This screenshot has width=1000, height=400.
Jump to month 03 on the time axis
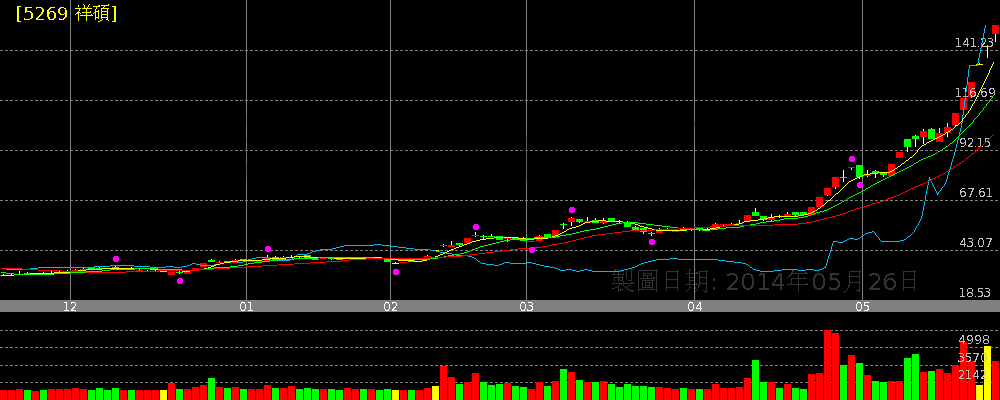[x=526, y=307]
